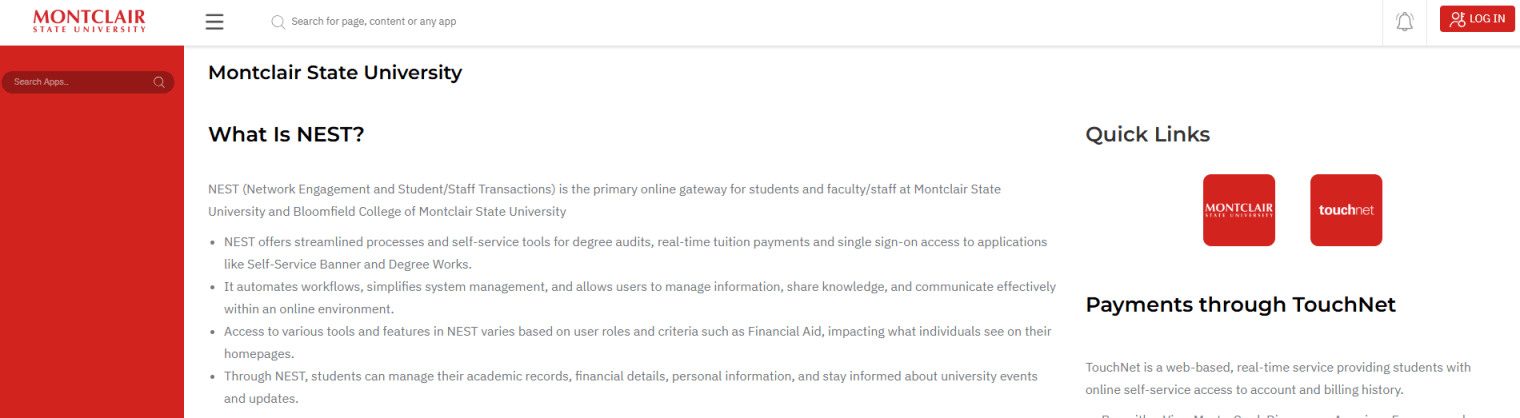Screen dimensions: 1520x418
Task: Click the TouchNet web-based service description
Action: 1279,379
